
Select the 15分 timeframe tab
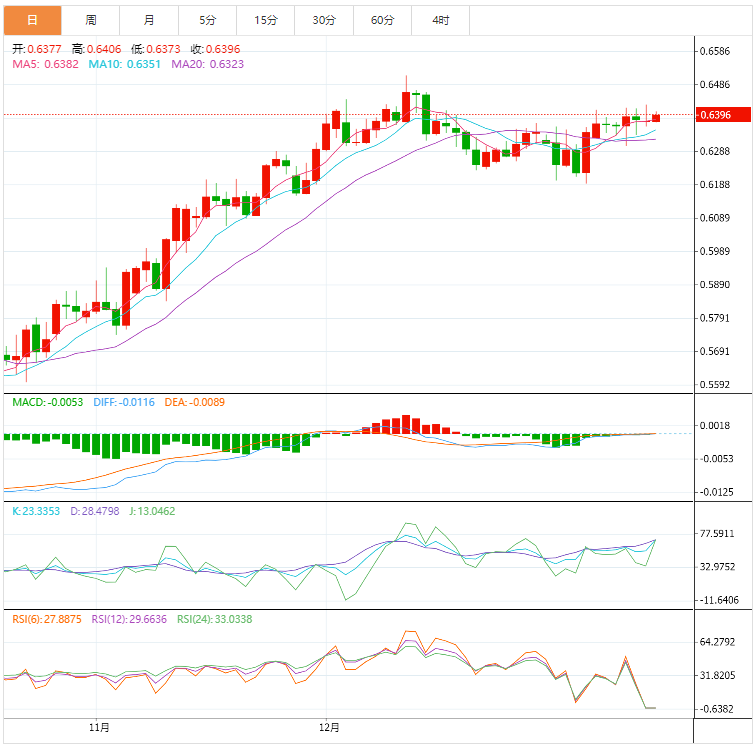tap(266, 20)
